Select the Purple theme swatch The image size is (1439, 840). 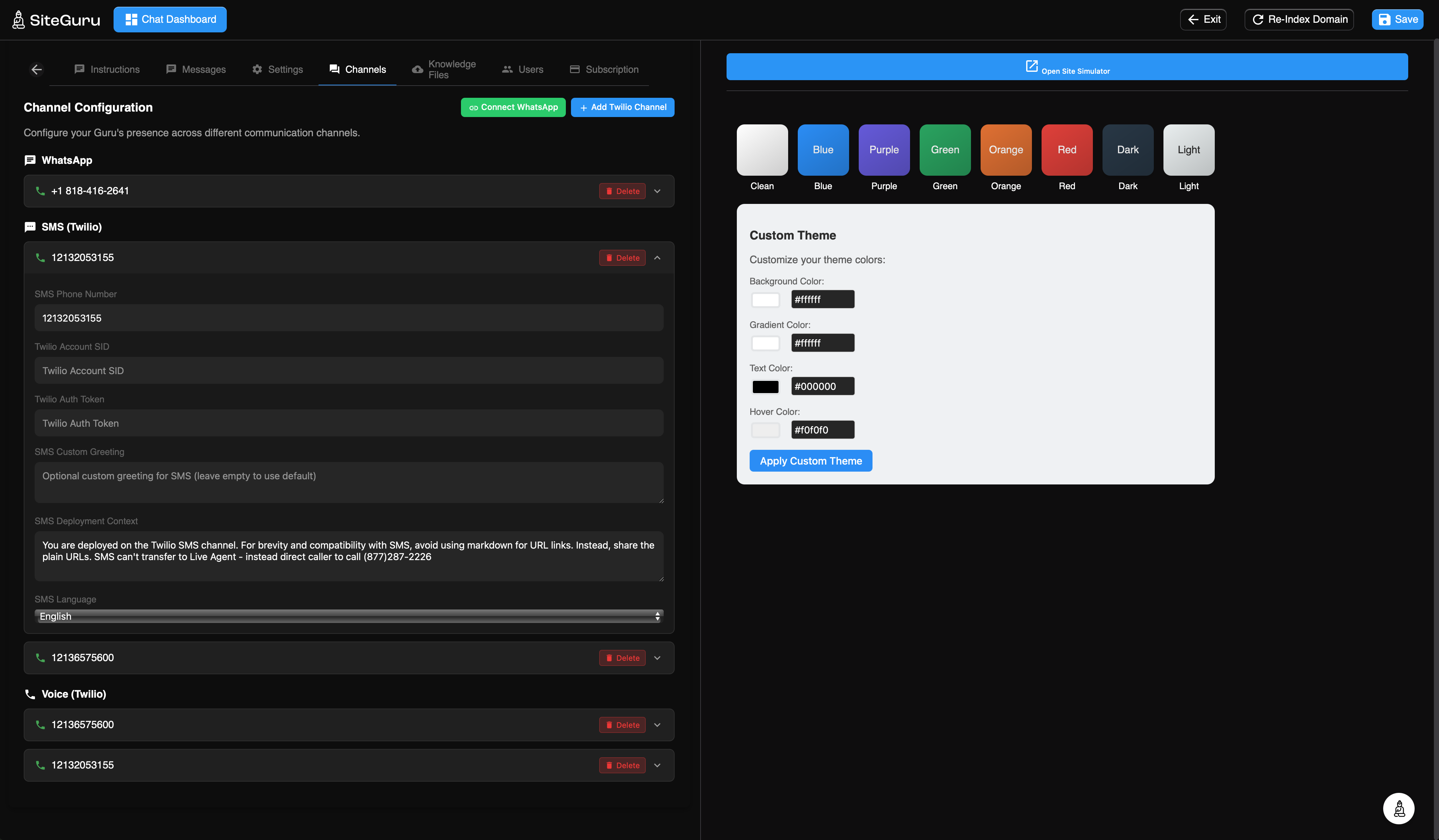[x=883, y=149]
